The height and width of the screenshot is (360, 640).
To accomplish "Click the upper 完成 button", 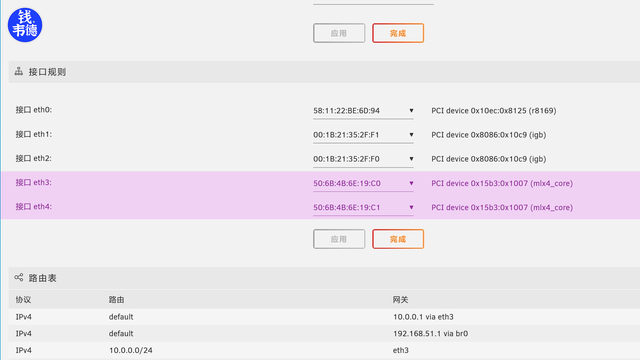I will [x=398, y=33].
